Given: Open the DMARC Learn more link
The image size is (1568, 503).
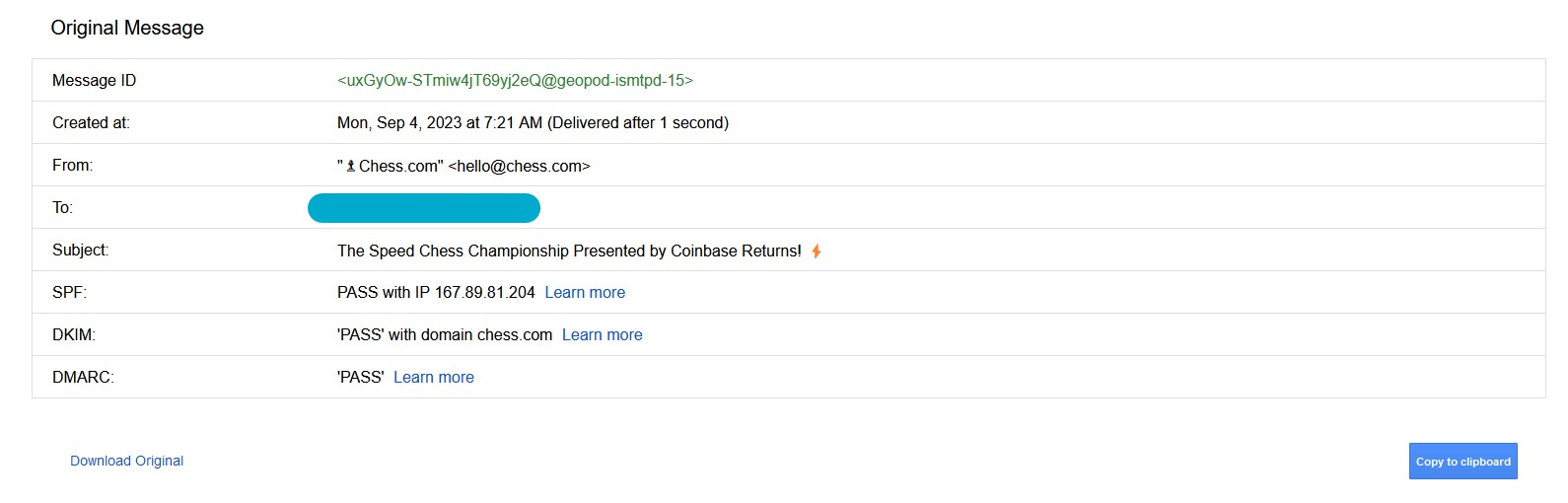Looking at the screenshot, I should 434,378.
